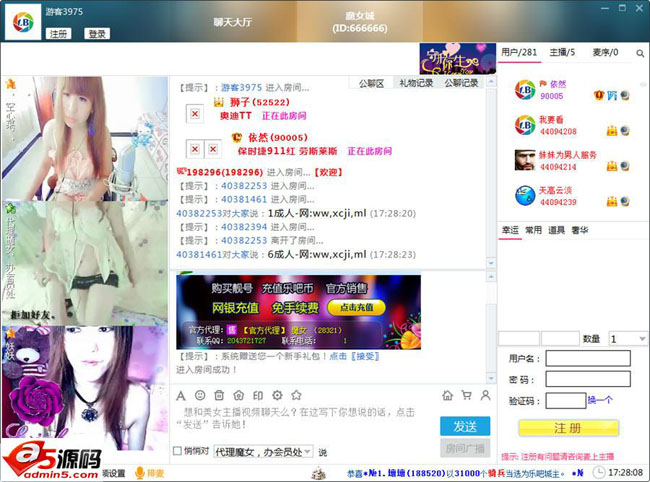The width and height of the screenshot is (650, 482).
Task: Search users with the magnifier icon
Action: 640,53
